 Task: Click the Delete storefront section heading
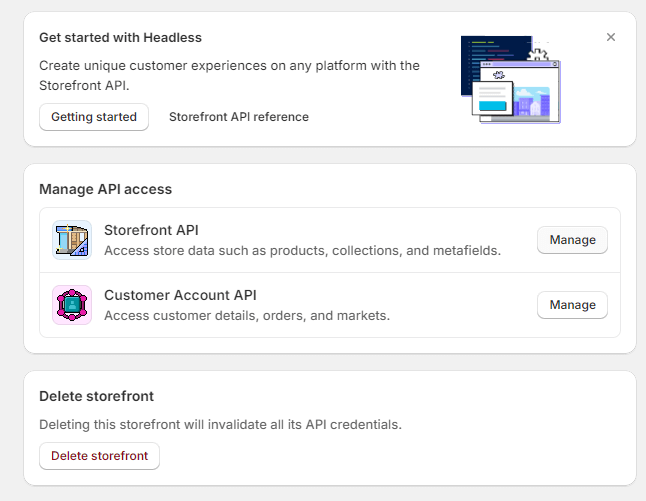click(96, 396)
